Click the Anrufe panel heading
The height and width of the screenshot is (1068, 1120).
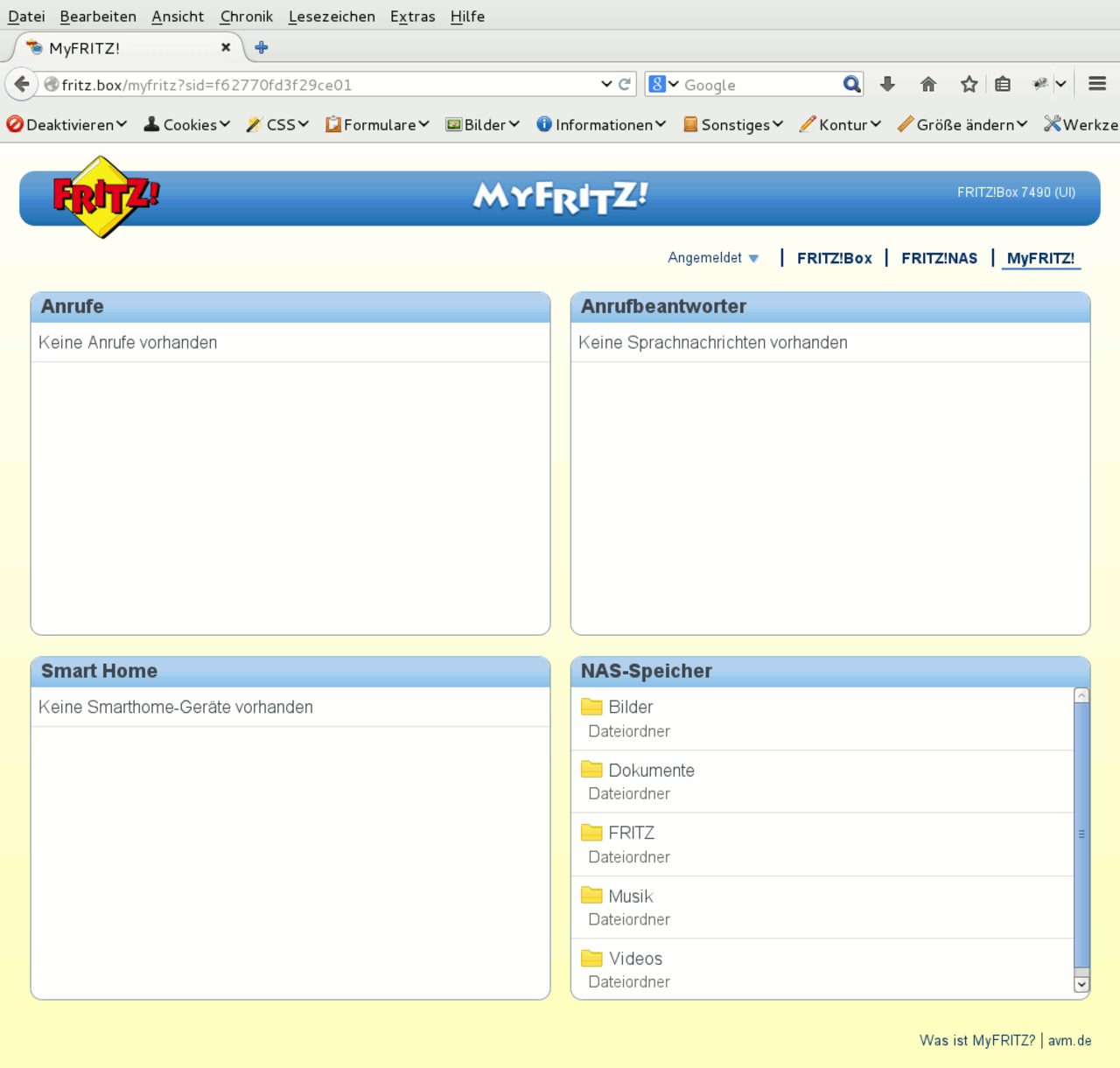[x=73, y=306]
